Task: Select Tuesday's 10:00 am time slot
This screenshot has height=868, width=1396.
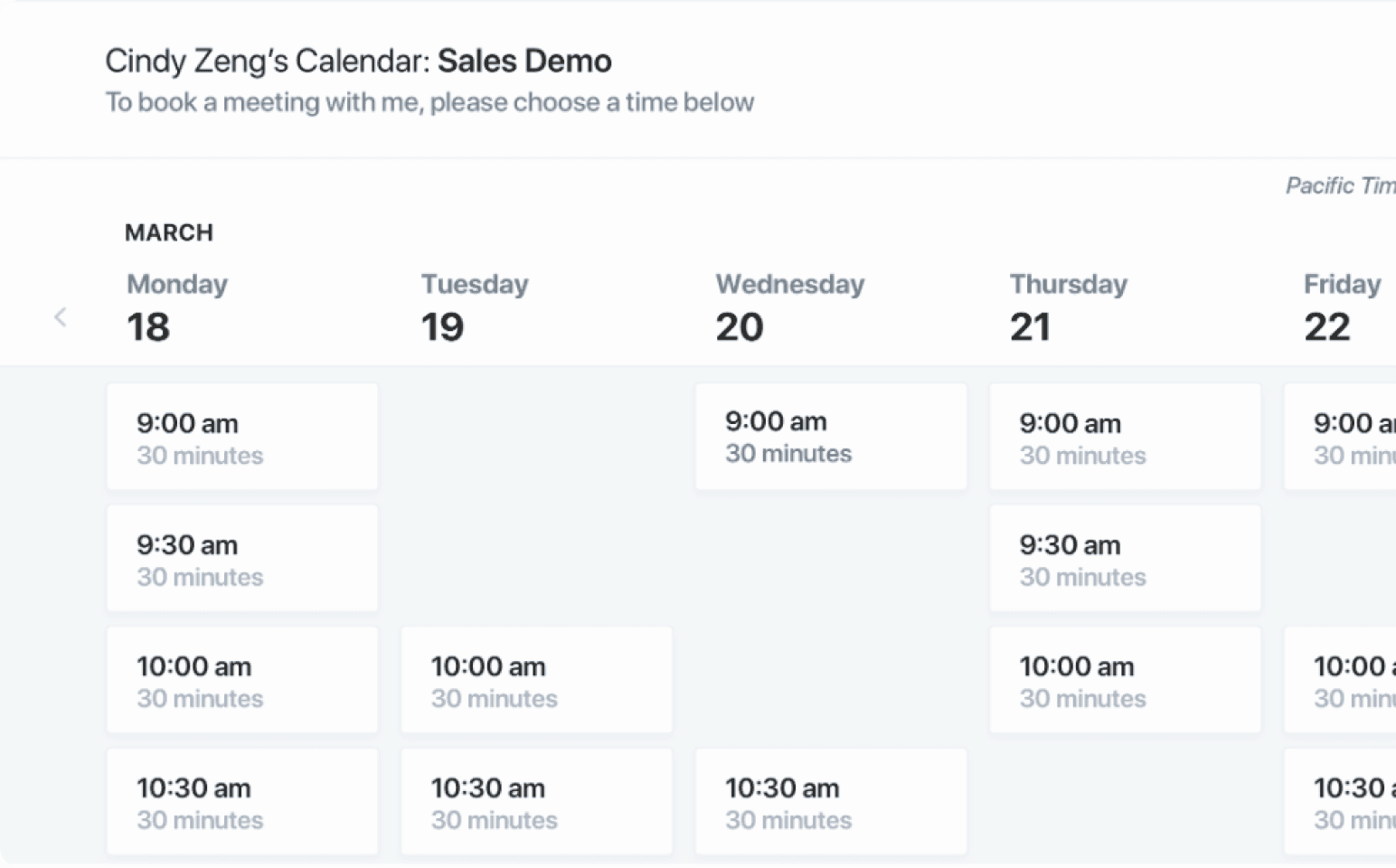Action: tap(536, 680)
